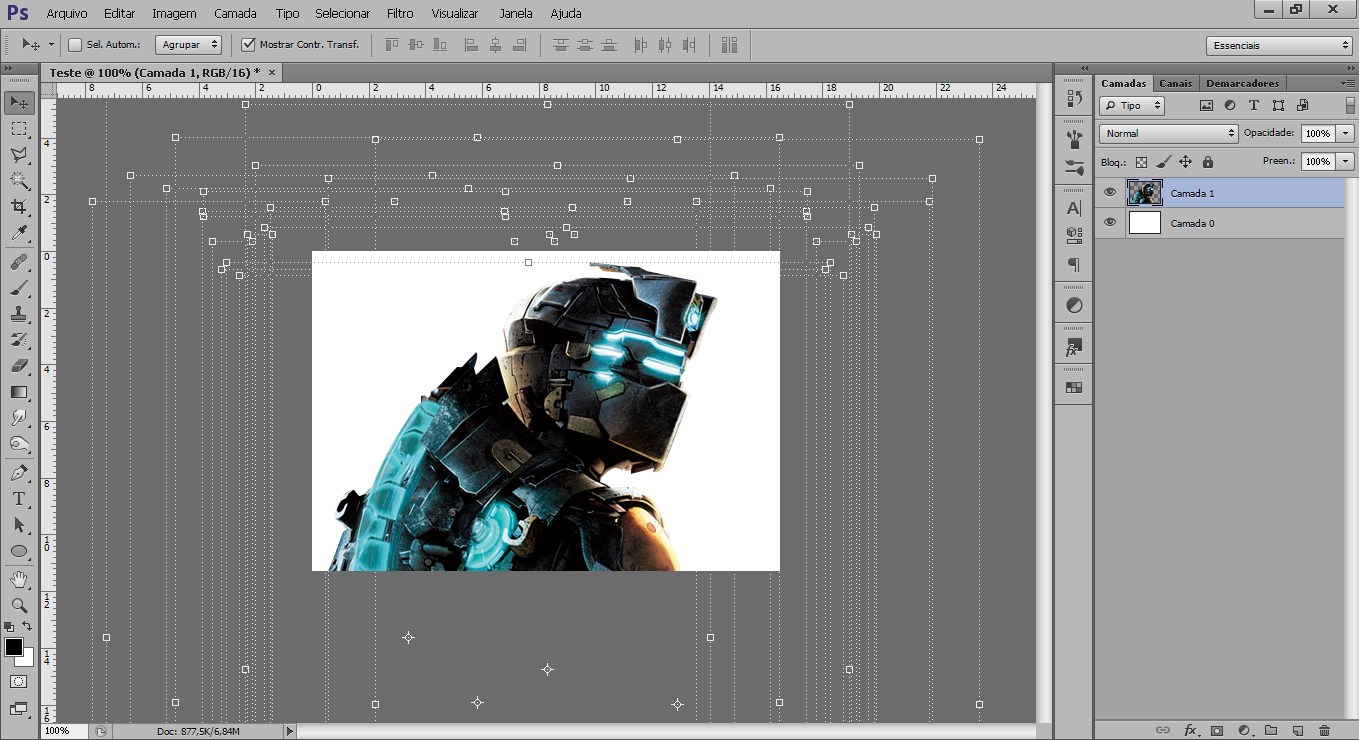Add a layer style with fx button
Viewport: 1359px width, 740px height.
click(1190, 731)
